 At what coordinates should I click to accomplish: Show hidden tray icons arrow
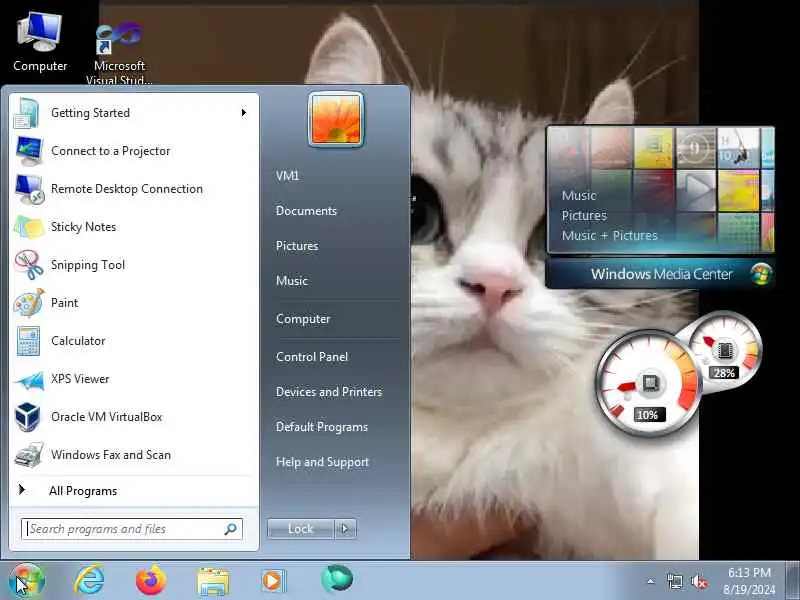tap(651, 581)
